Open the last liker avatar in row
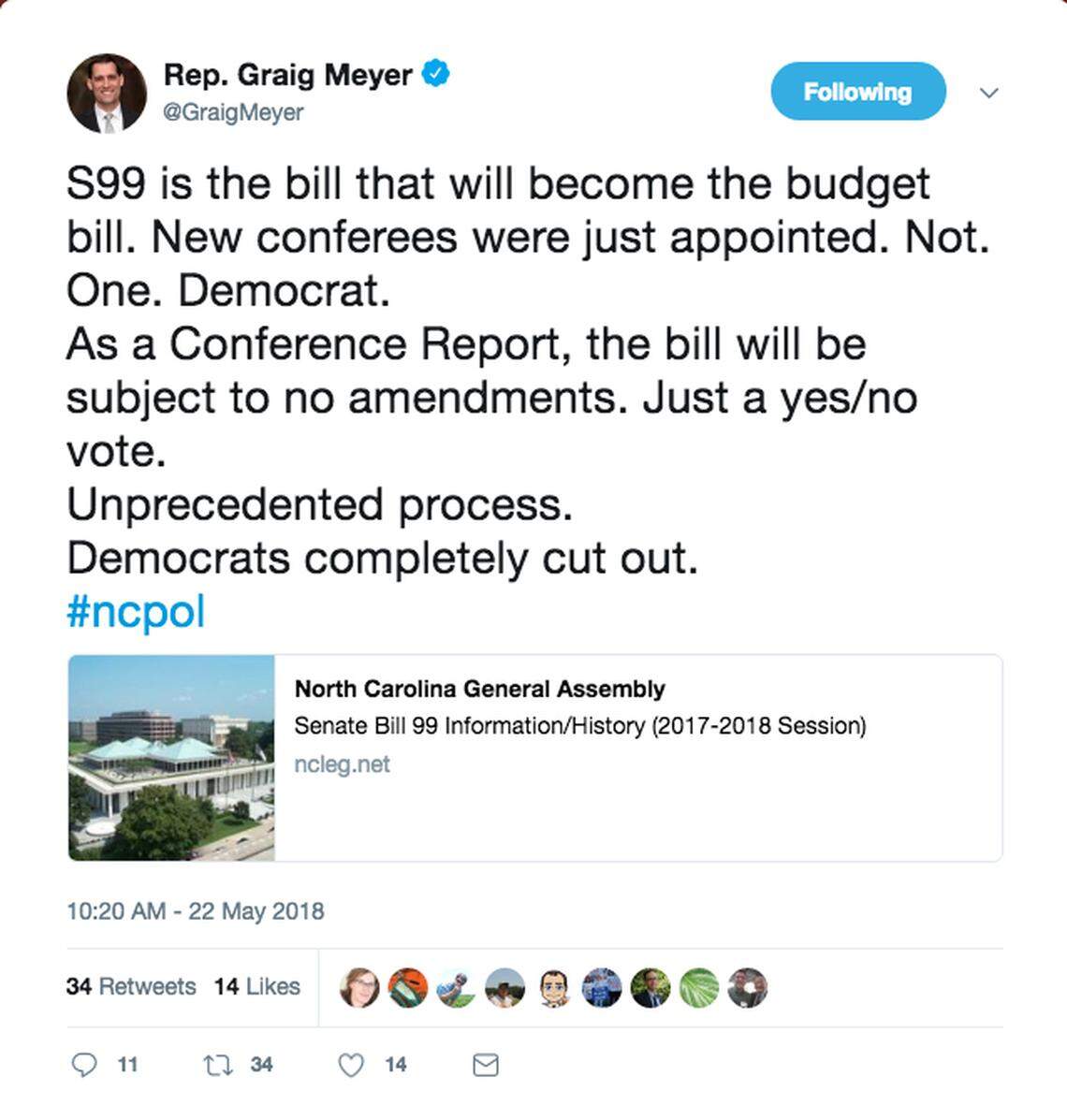1067x1120 pixels. click(748, 988)
